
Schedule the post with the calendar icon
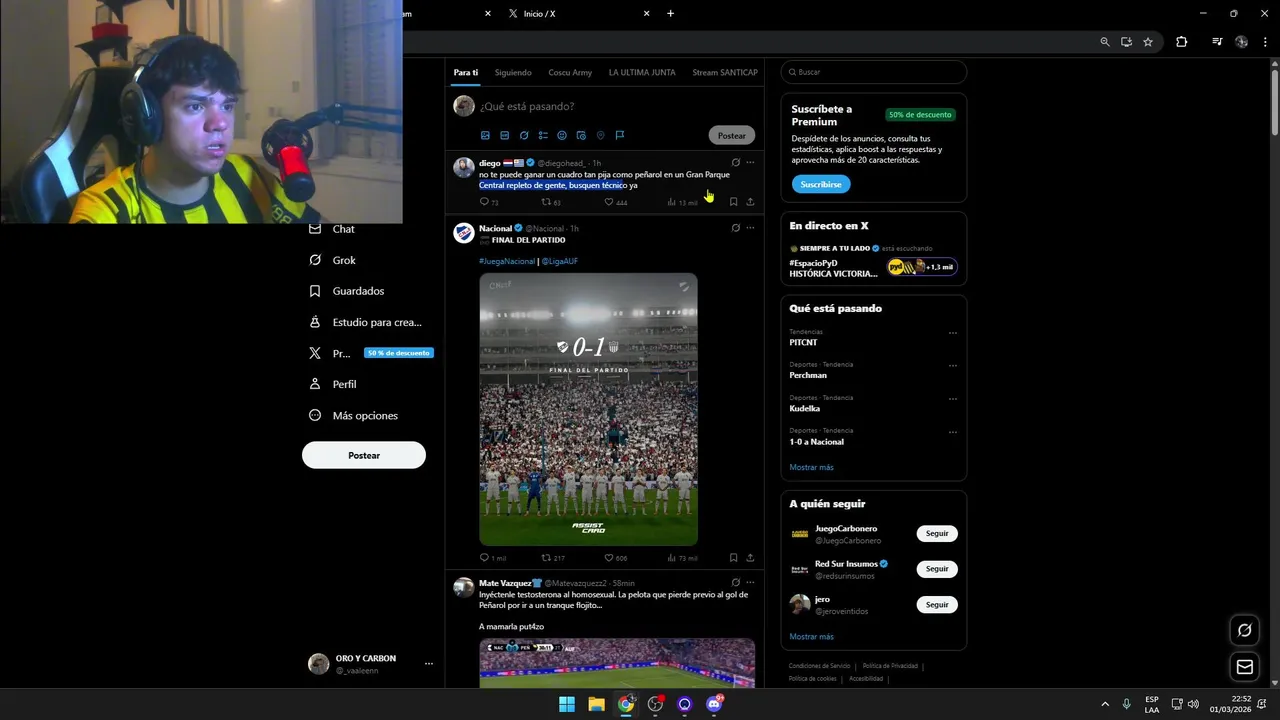[x=581, y=135]
